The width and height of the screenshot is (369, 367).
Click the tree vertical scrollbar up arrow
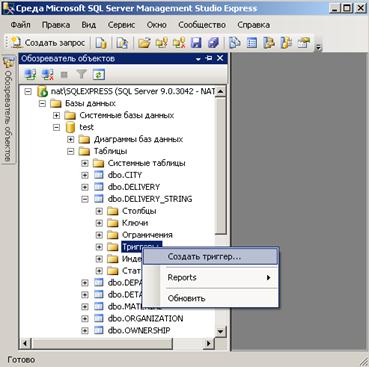220,91
